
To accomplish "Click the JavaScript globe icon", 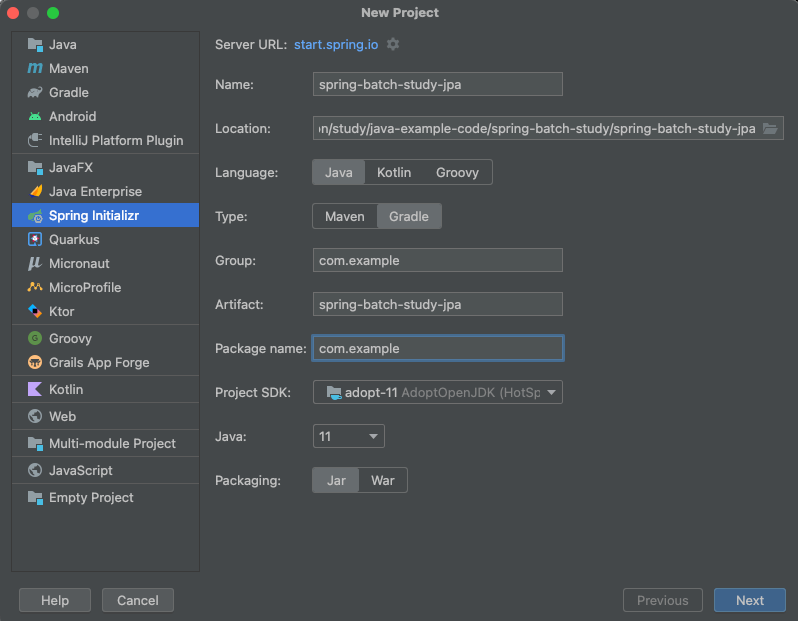I will 35,470.
